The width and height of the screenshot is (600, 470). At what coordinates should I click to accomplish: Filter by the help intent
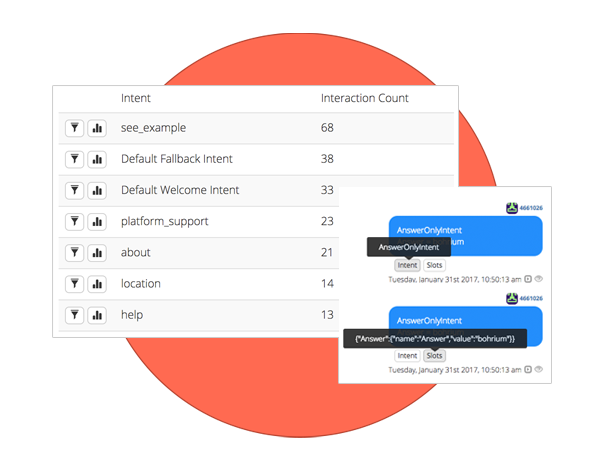(x=75, y=315)
